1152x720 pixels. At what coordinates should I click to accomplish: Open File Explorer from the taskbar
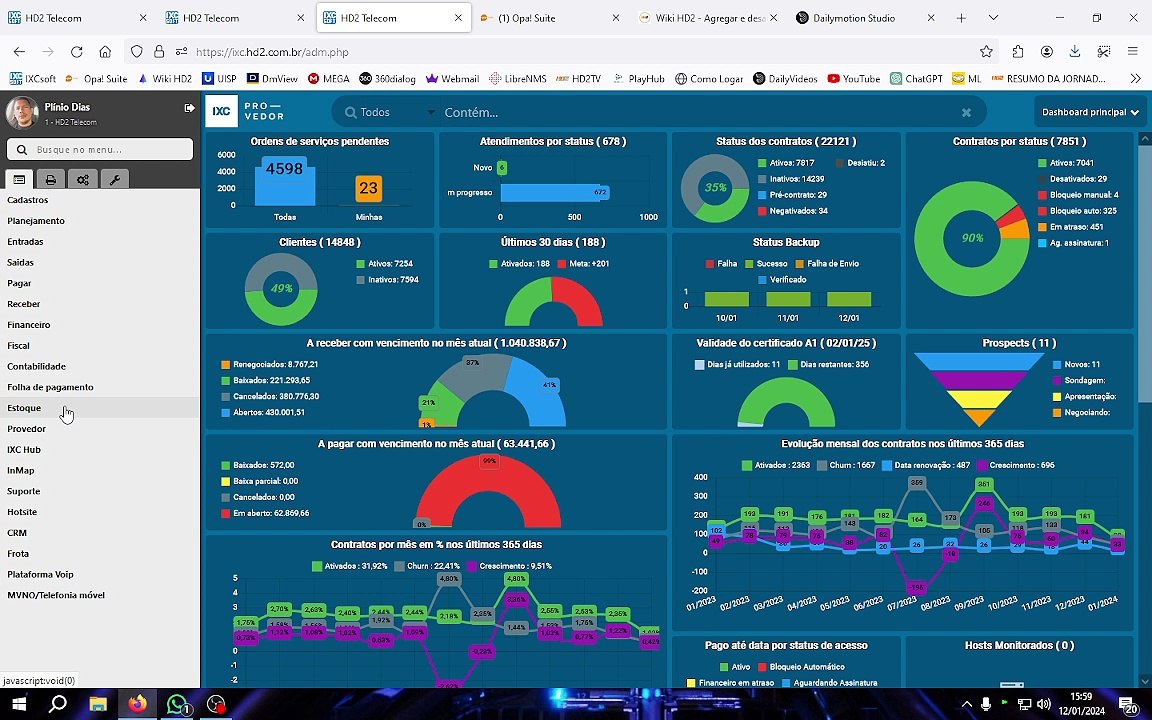98,704
